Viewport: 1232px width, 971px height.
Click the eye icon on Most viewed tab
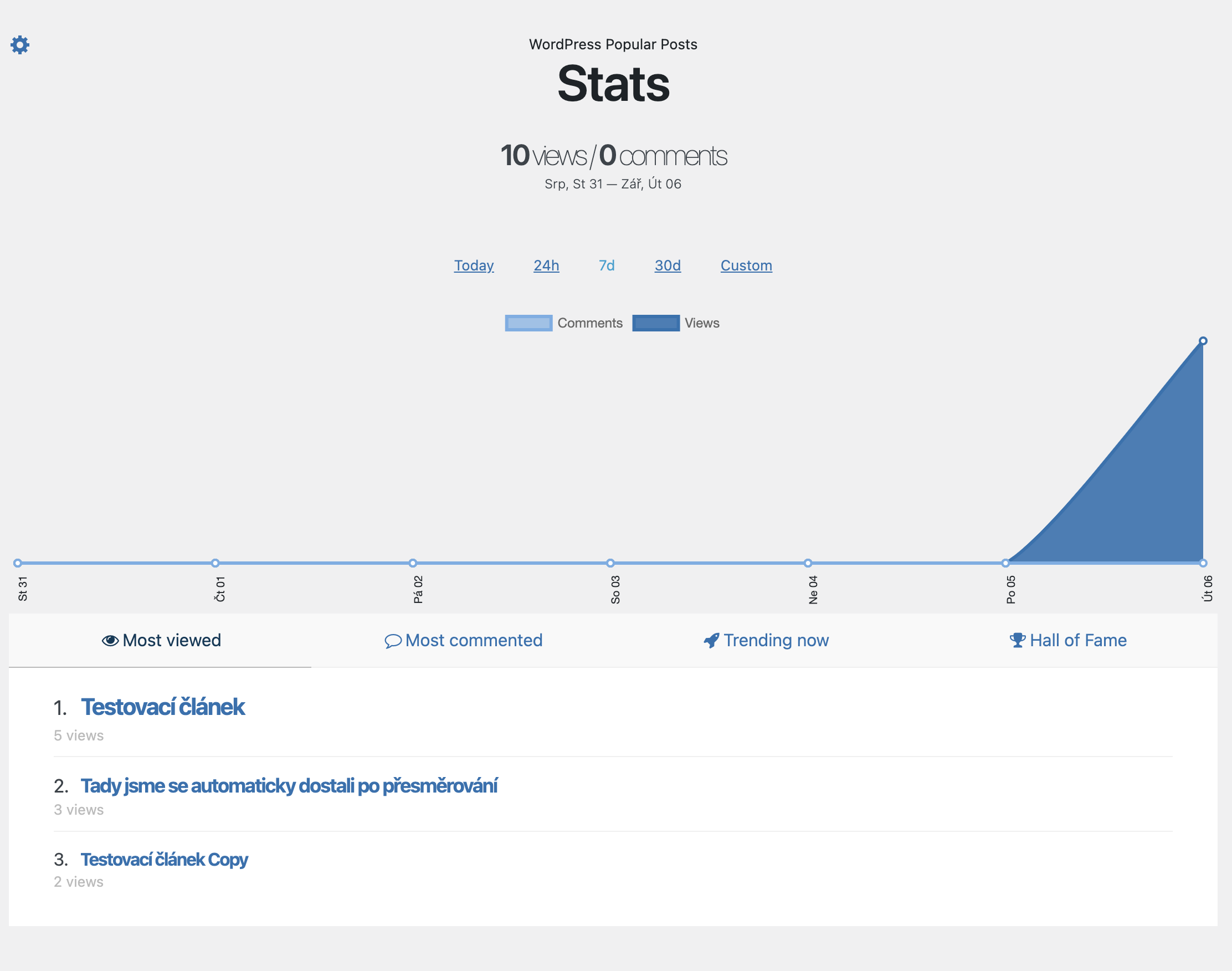(110, 641)
